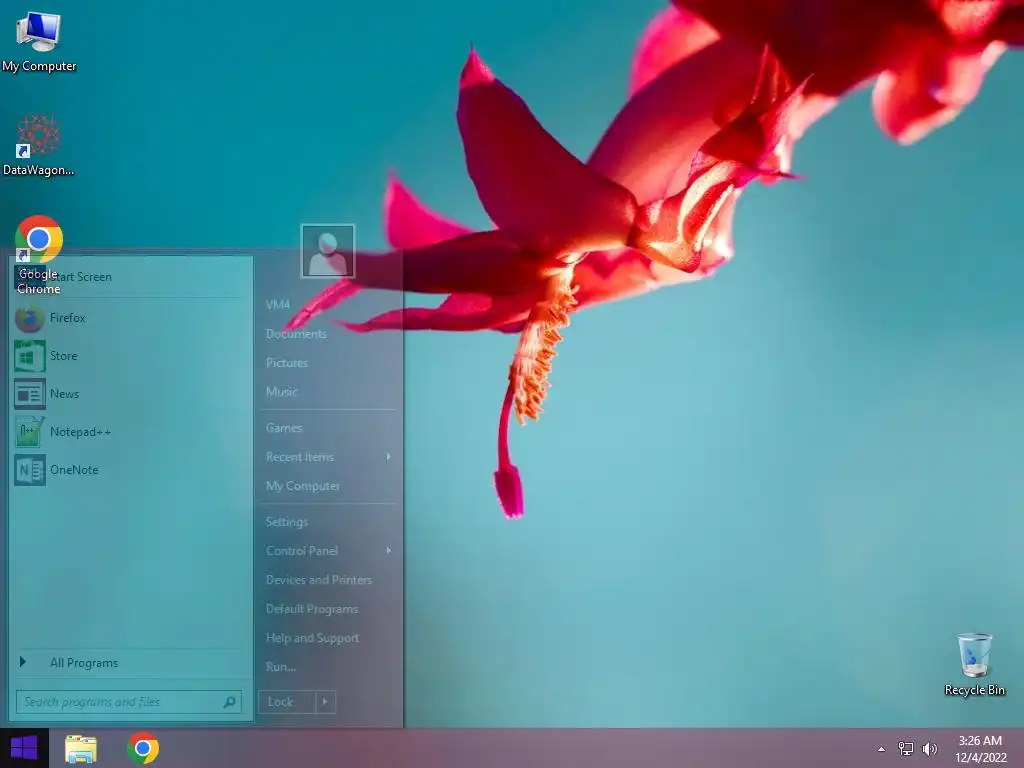Viewport: 1024px width, 768px height.
Task: Expand the Recent Items submenu arrow
Action: coord(389,456)
